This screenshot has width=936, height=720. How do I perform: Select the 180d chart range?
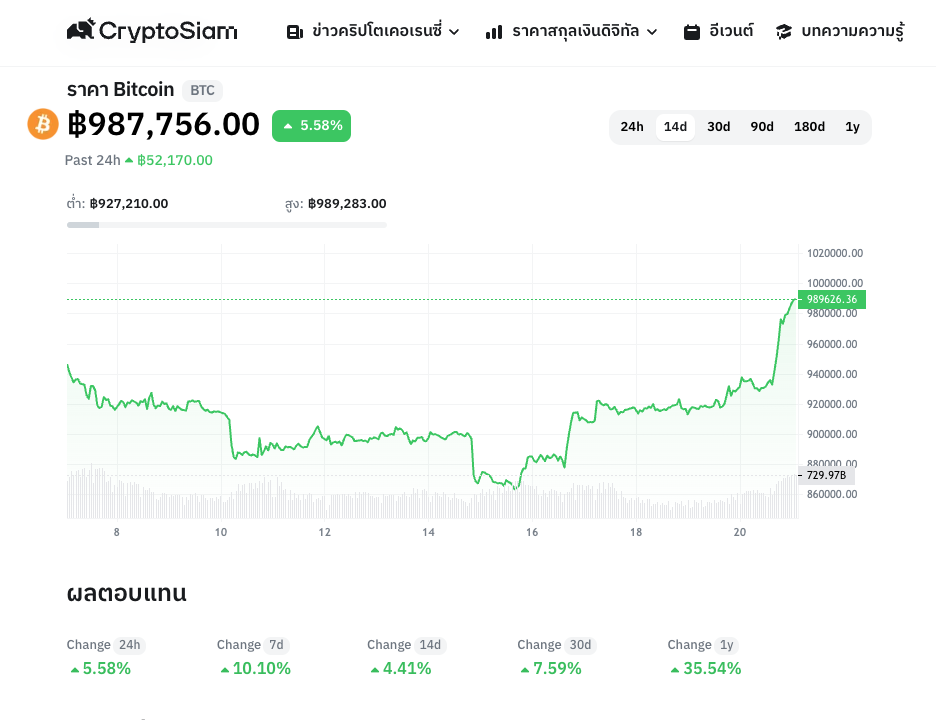tap(809, 127)
